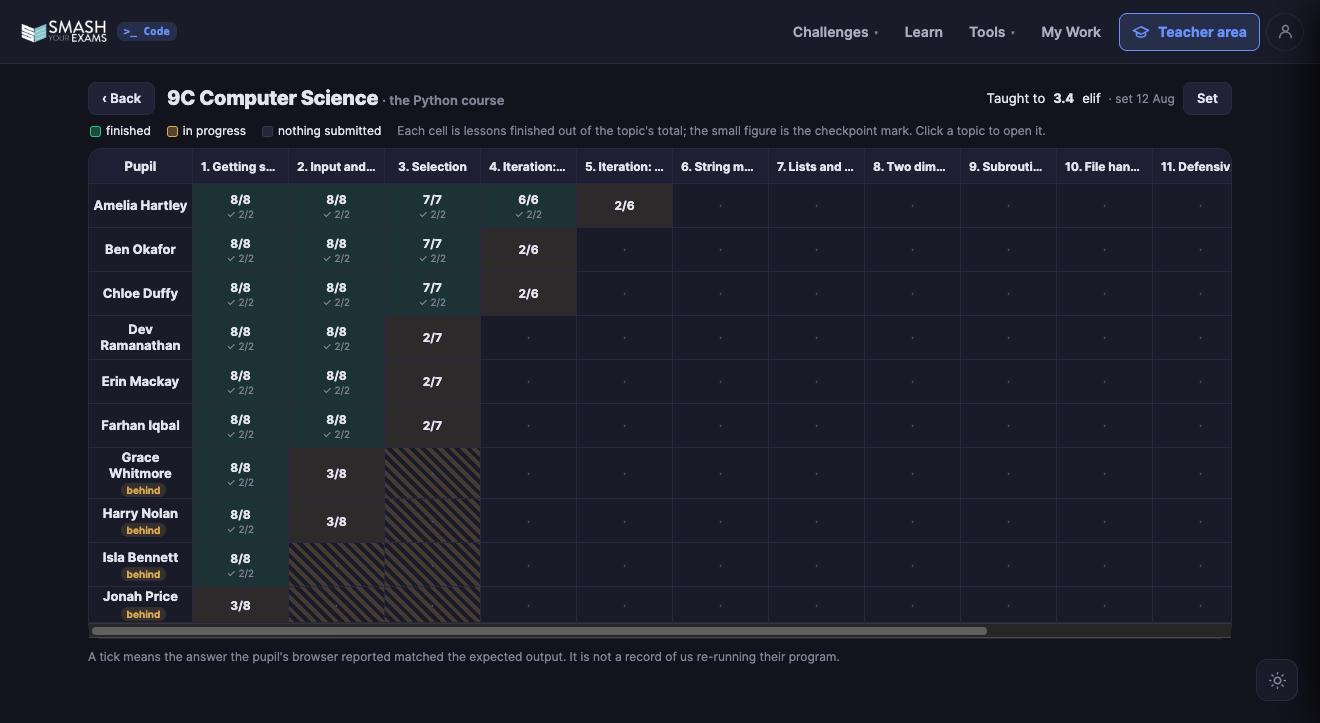Expand the Challenges menu

(835, 32)
